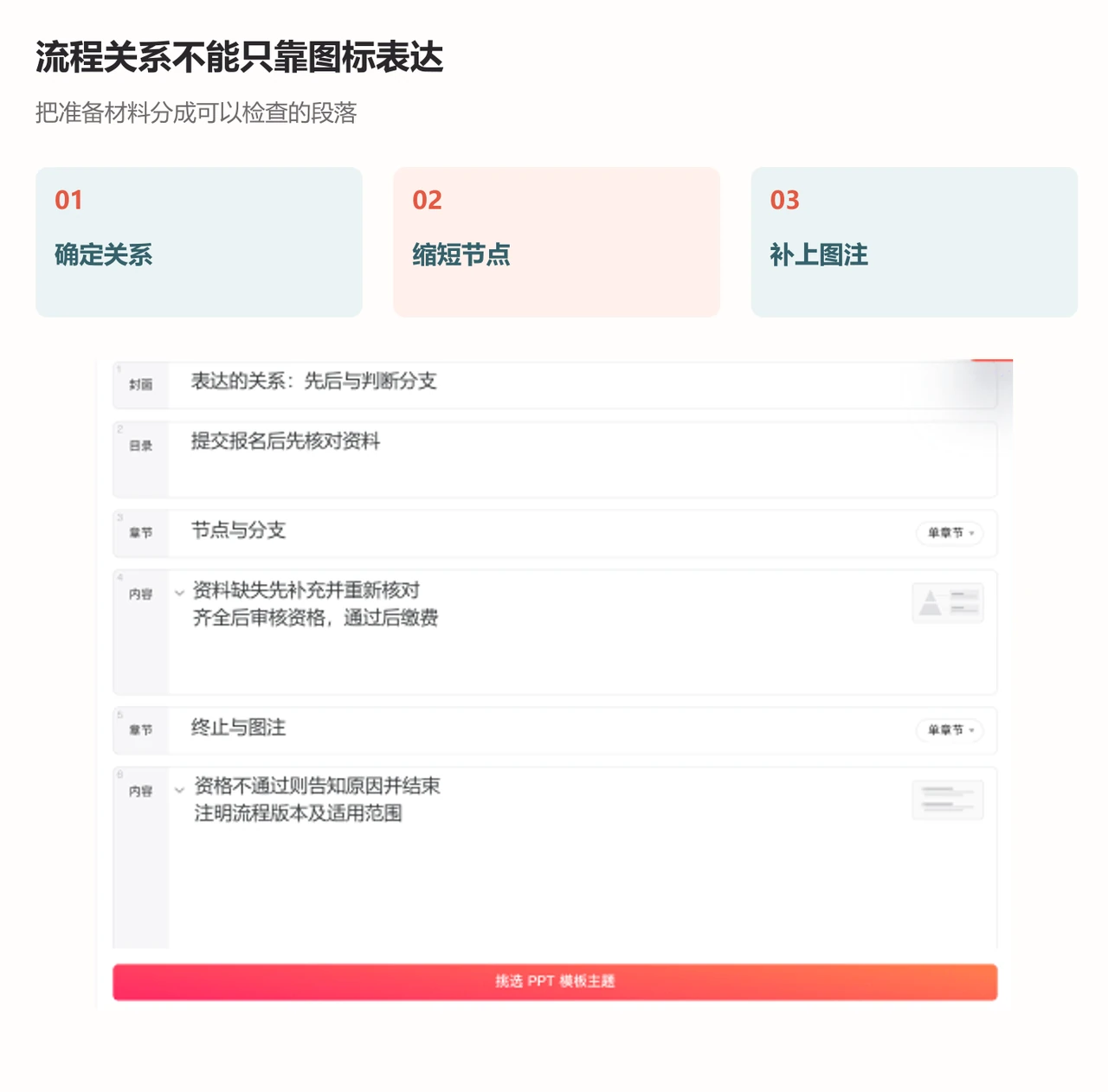
Task: Select the 封面 row label
Action: (x=141, y=384)
